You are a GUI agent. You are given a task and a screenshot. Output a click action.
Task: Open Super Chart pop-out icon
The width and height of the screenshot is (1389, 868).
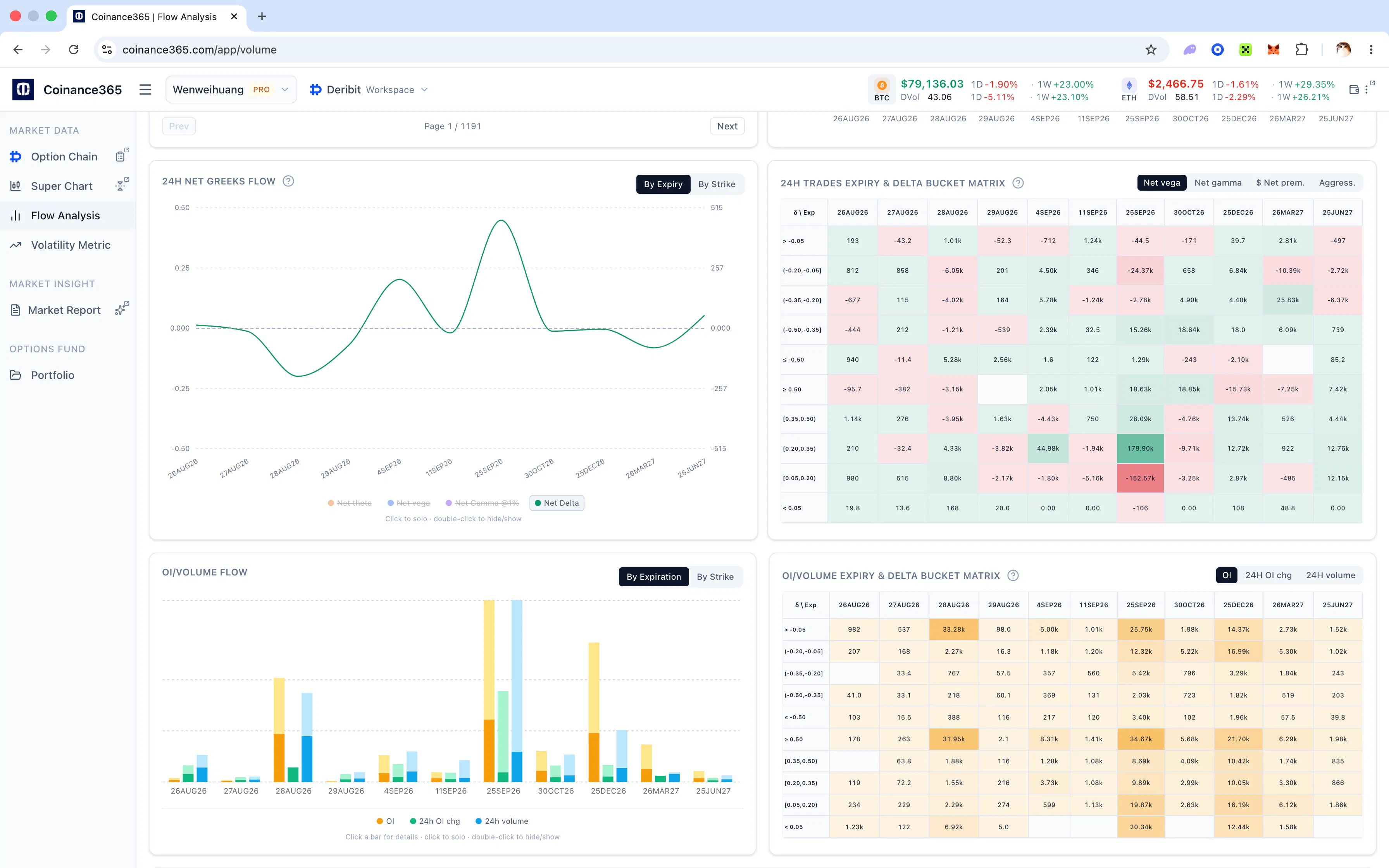pyautogui.click(x=122, y=184)
